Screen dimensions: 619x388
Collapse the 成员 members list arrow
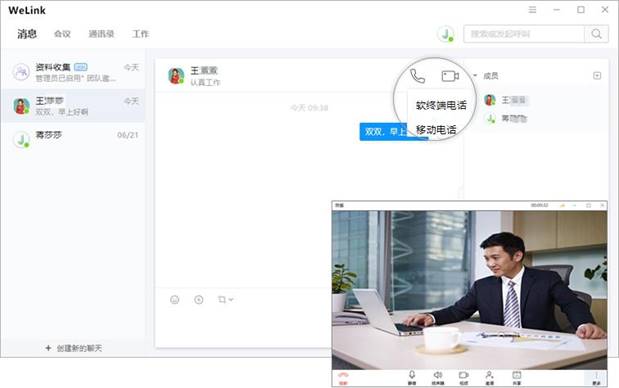pyautogui.click(x=475, y=75)
